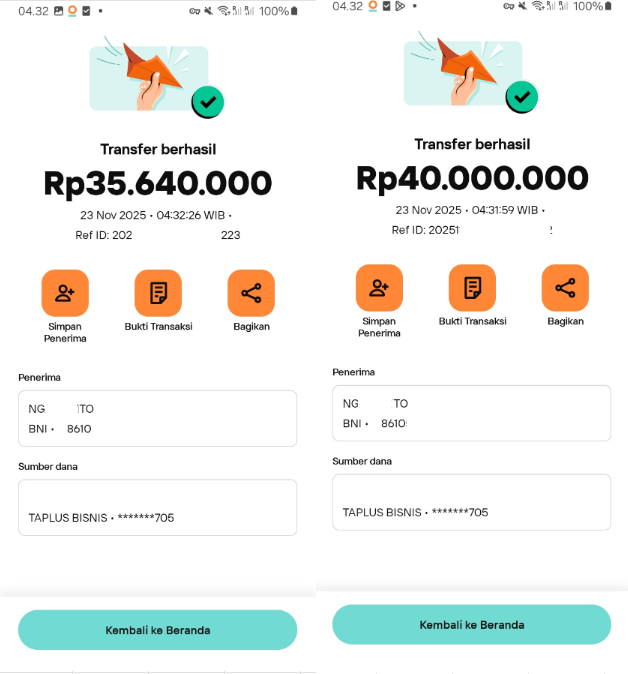Image resolution: width=628 pixels, height=674 pixels.
Task: Tap the Rp35.640.000 amount text
Action: click(x=158, y=184)
